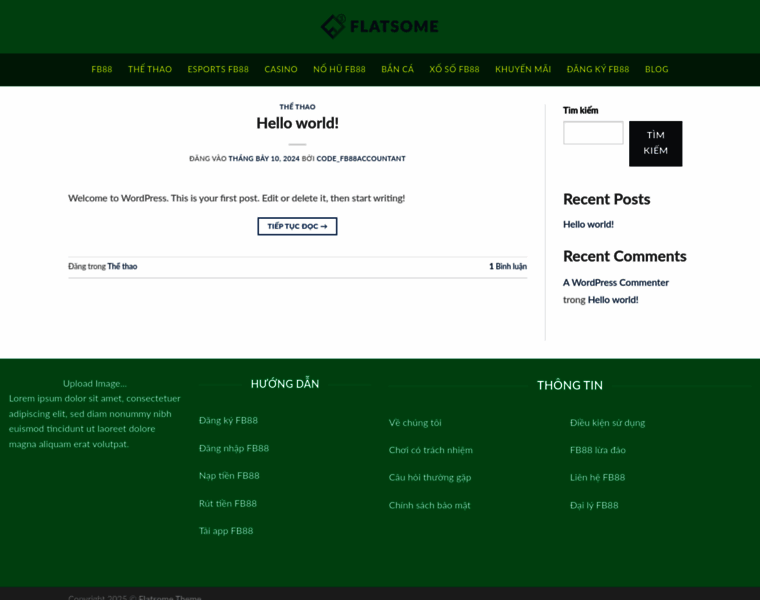The width and height of the screenshot is (760, 600).
Task: Click the black TÌM KIẾM search button
Action: pyautogui.click(x=656, y=143)
